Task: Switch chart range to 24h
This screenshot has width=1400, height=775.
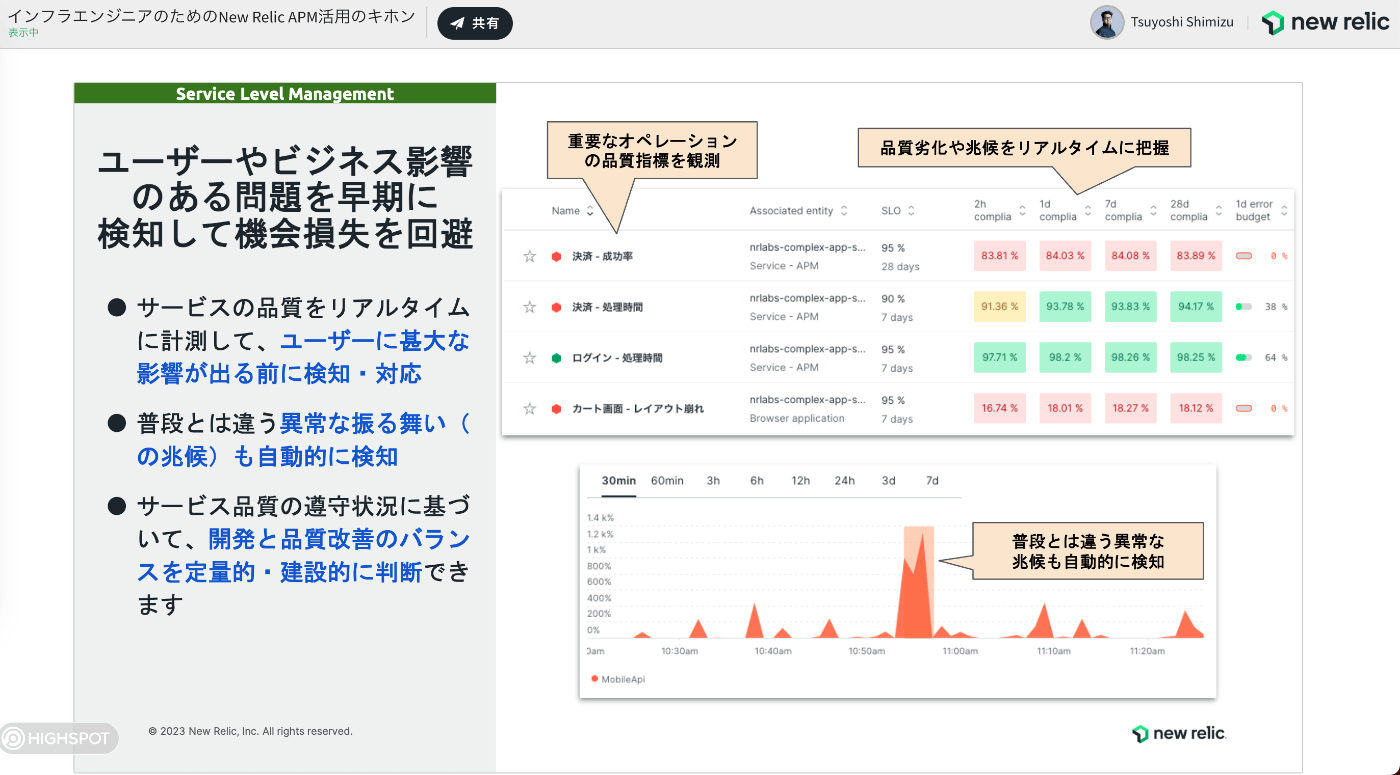Action: (845, 481)
